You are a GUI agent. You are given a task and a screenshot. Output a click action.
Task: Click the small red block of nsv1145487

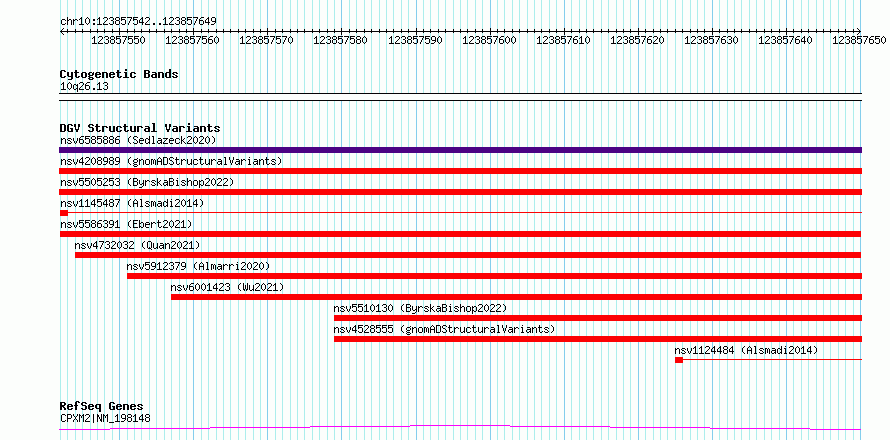click(x=64, y=213)
